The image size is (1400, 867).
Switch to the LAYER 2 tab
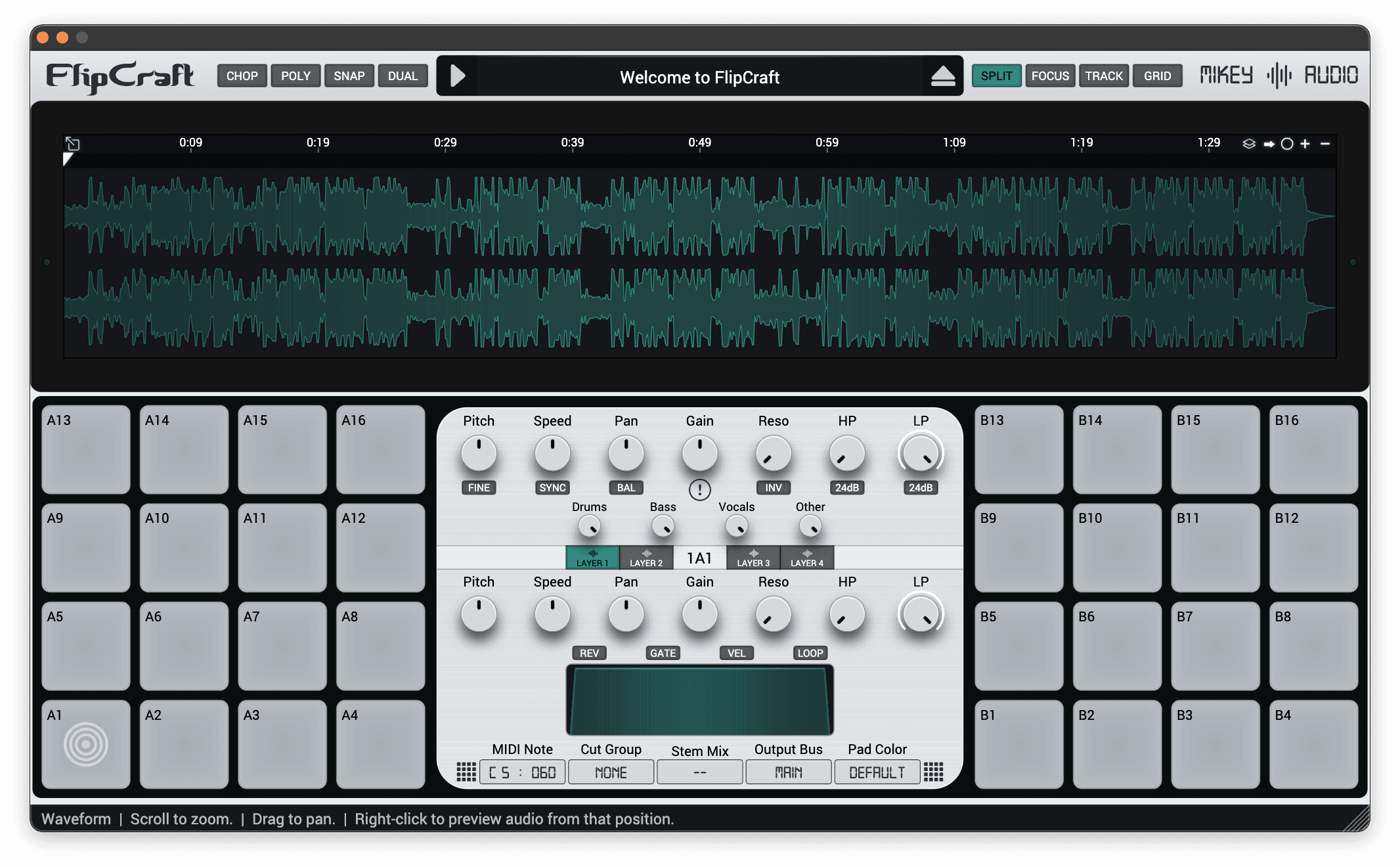(x=646, y=558)
